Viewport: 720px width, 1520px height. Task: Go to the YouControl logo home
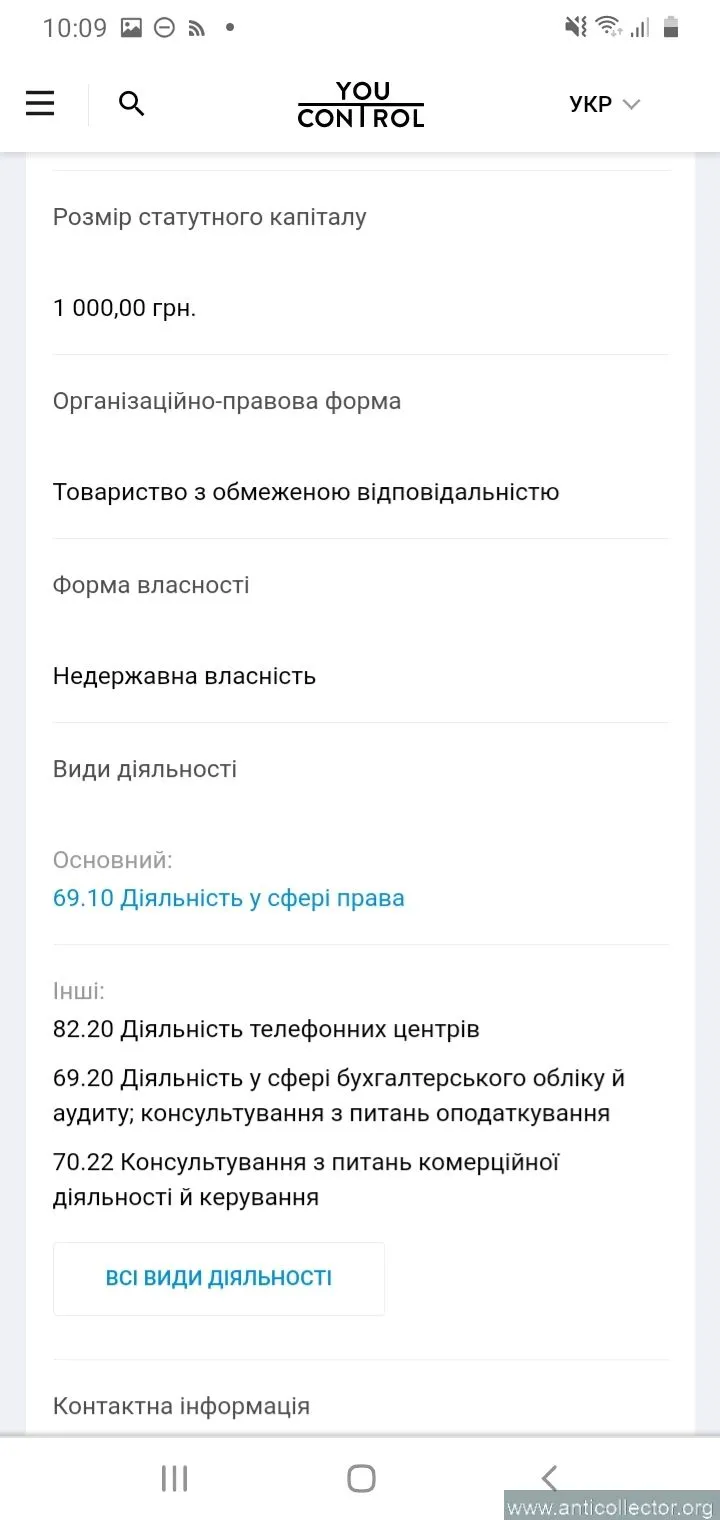pos(361,105)
